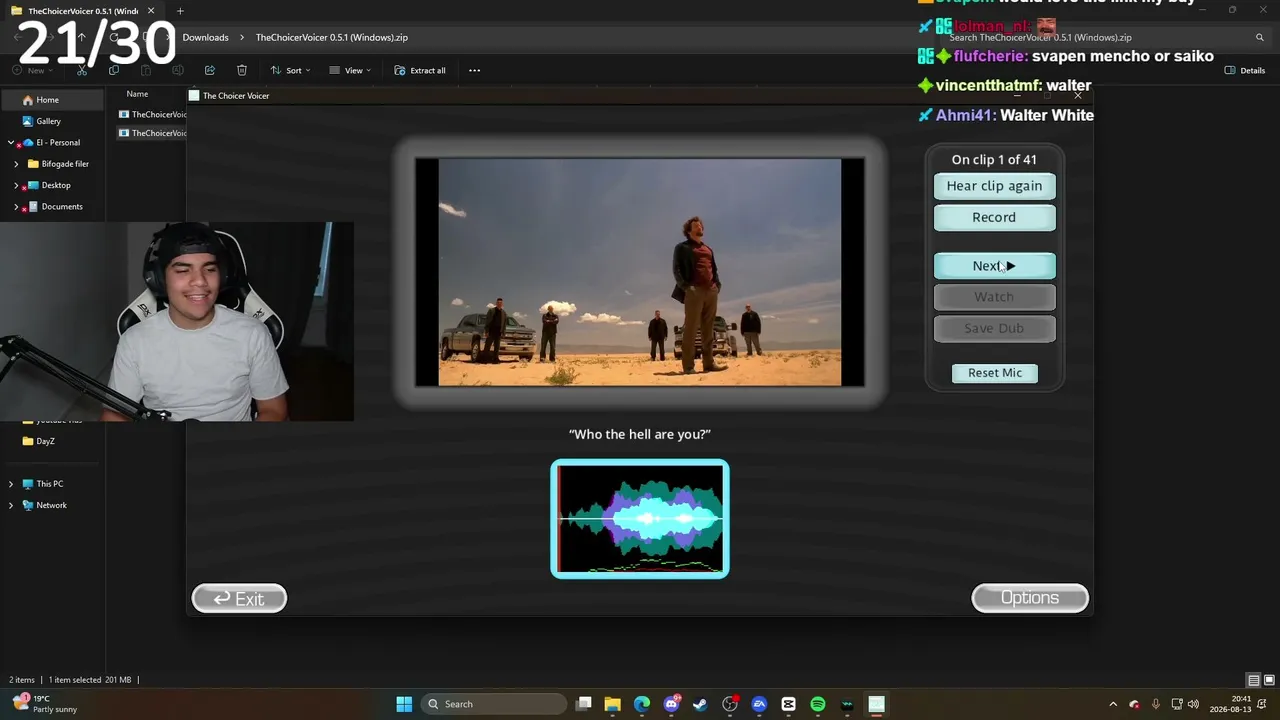This screenshot has width=1280, height=720.
Task: Open Spotify from the taskbar
Action: [818, 704]
